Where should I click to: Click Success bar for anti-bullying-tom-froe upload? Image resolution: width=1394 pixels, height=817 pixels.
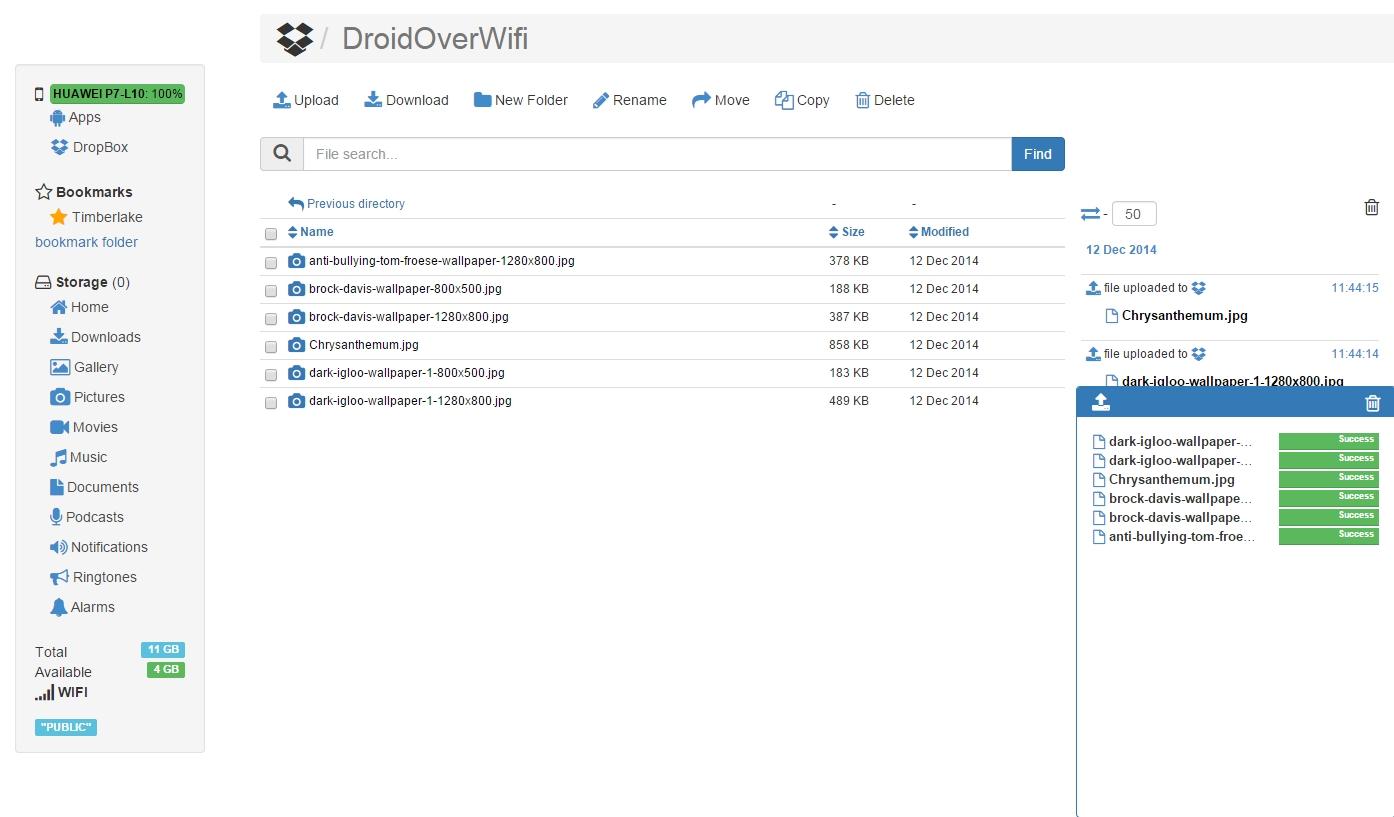click(1329, 535)
